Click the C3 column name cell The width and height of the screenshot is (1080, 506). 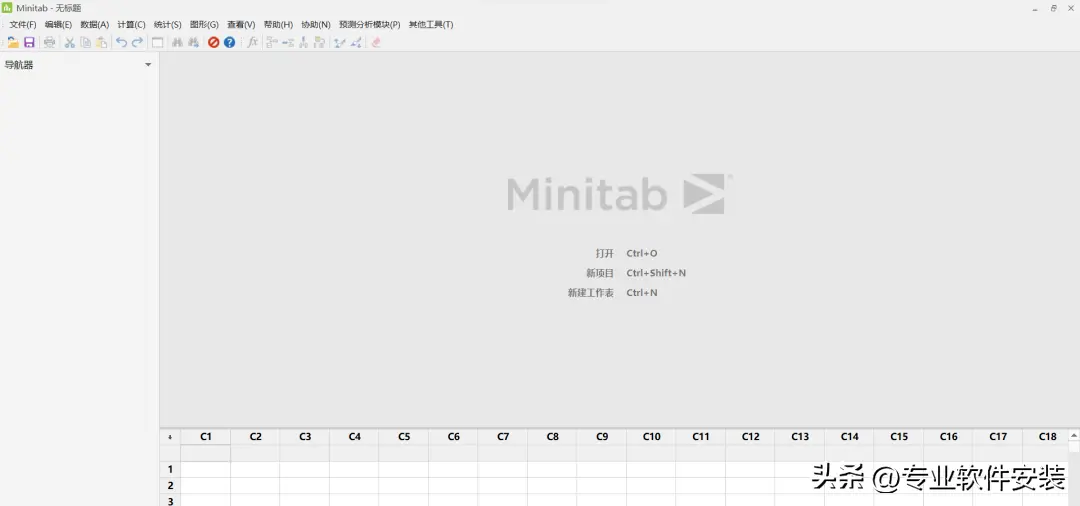click(304, 453)
